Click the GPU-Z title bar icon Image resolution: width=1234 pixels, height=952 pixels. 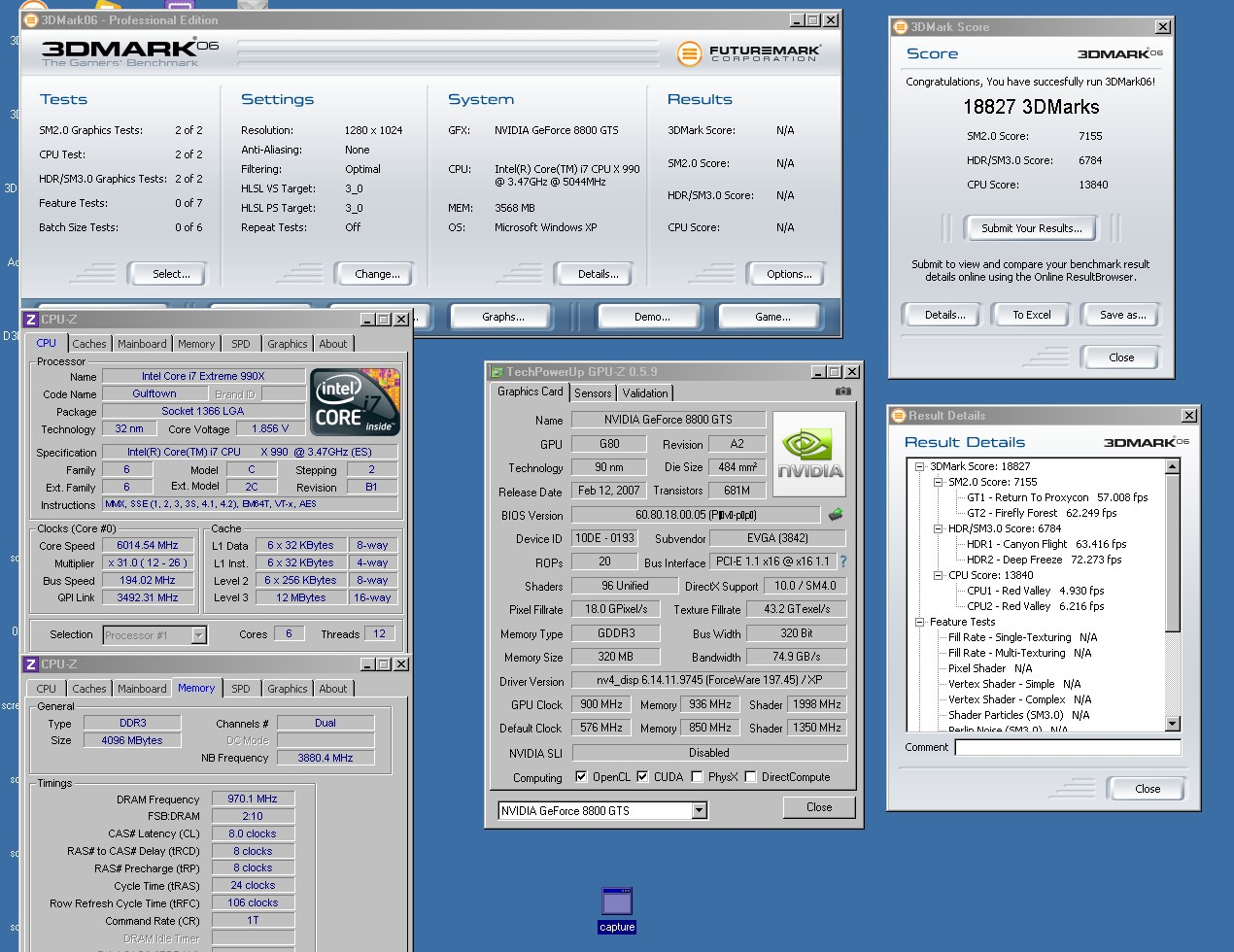pos(497,371)
